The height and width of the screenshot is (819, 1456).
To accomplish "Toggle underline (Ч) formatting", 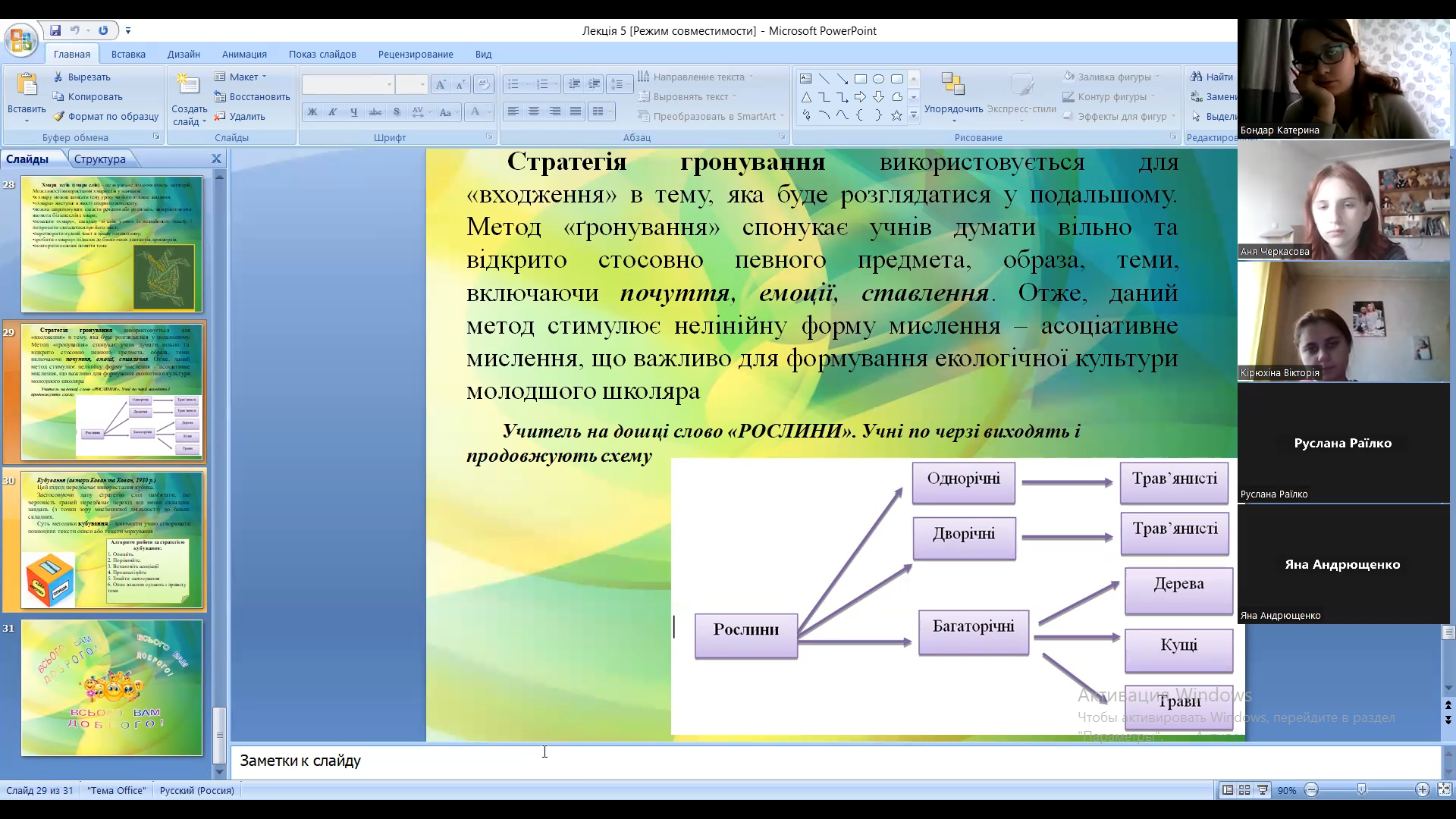I will [353, 112].
